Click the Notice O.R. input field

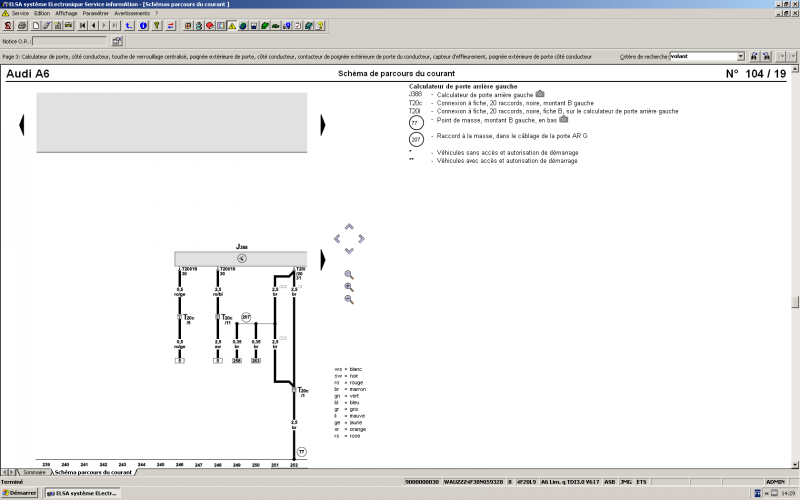tap(70, 41)
